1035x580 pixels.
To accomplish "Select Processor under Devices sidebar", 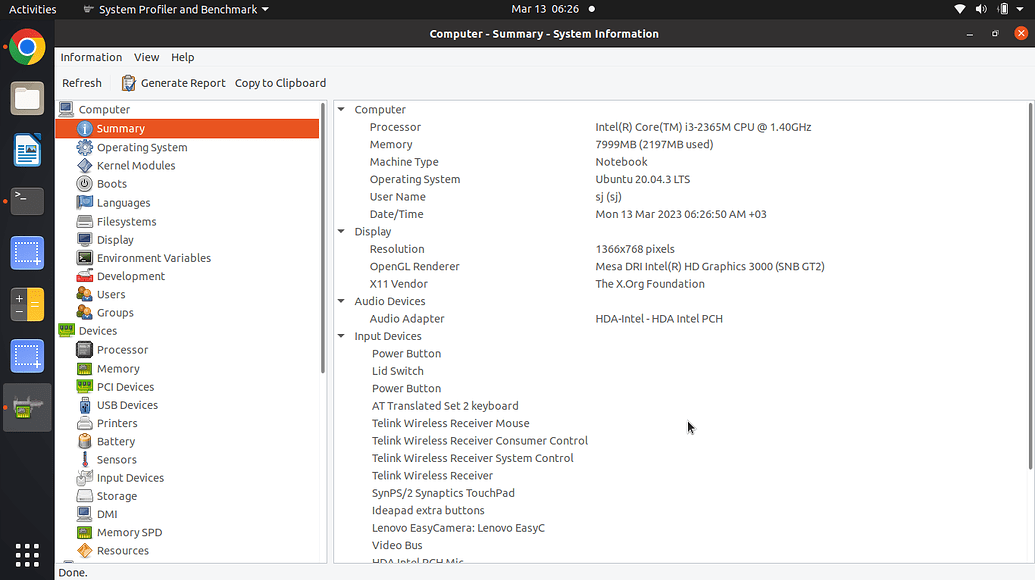I will (122, 349).
